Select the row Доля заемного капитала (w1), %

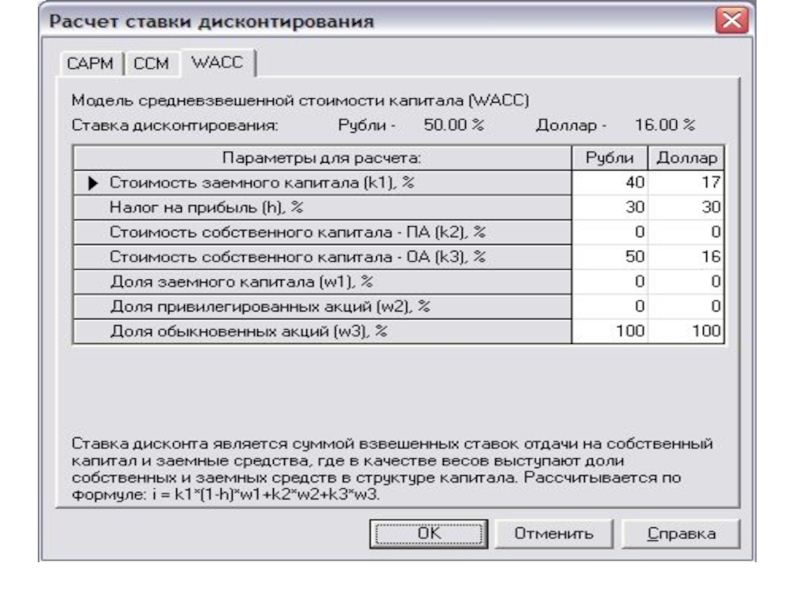pyautogui.click(x=322, y=282)
